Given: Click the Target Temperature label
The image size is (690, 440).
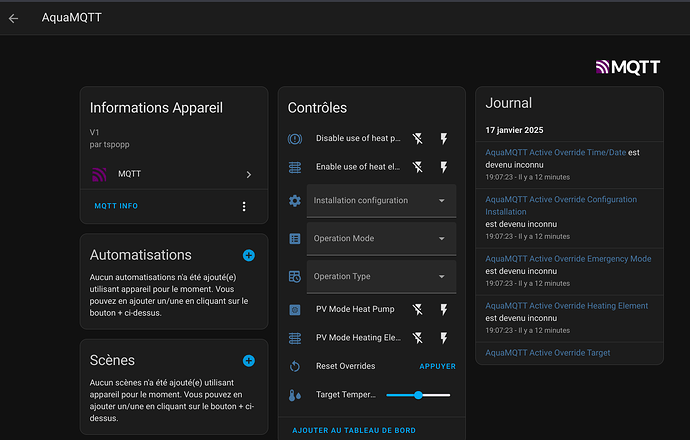Looking at the screenshot, I should [345, 395].
